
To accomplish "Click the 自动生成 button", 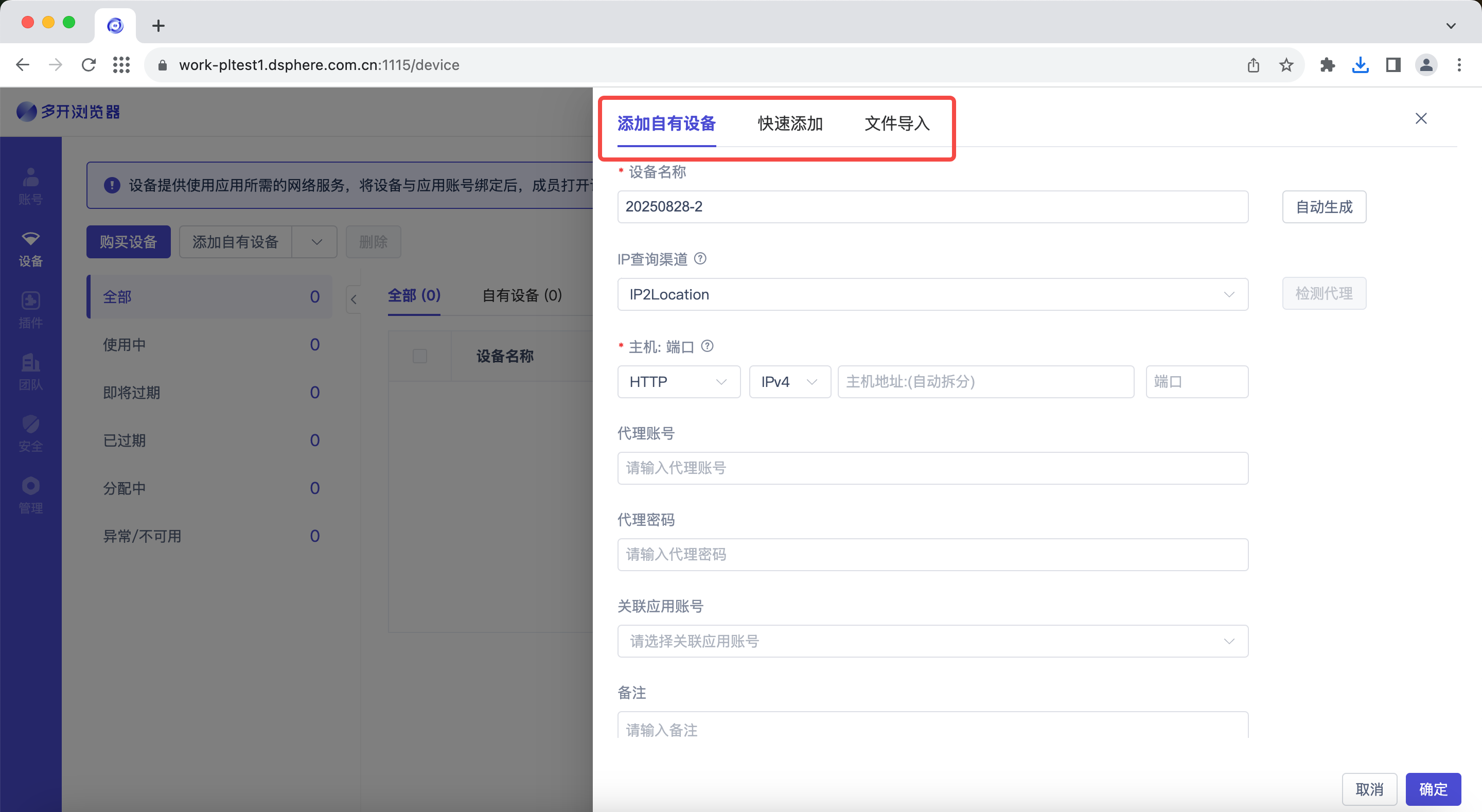I will coord(1324,206).
